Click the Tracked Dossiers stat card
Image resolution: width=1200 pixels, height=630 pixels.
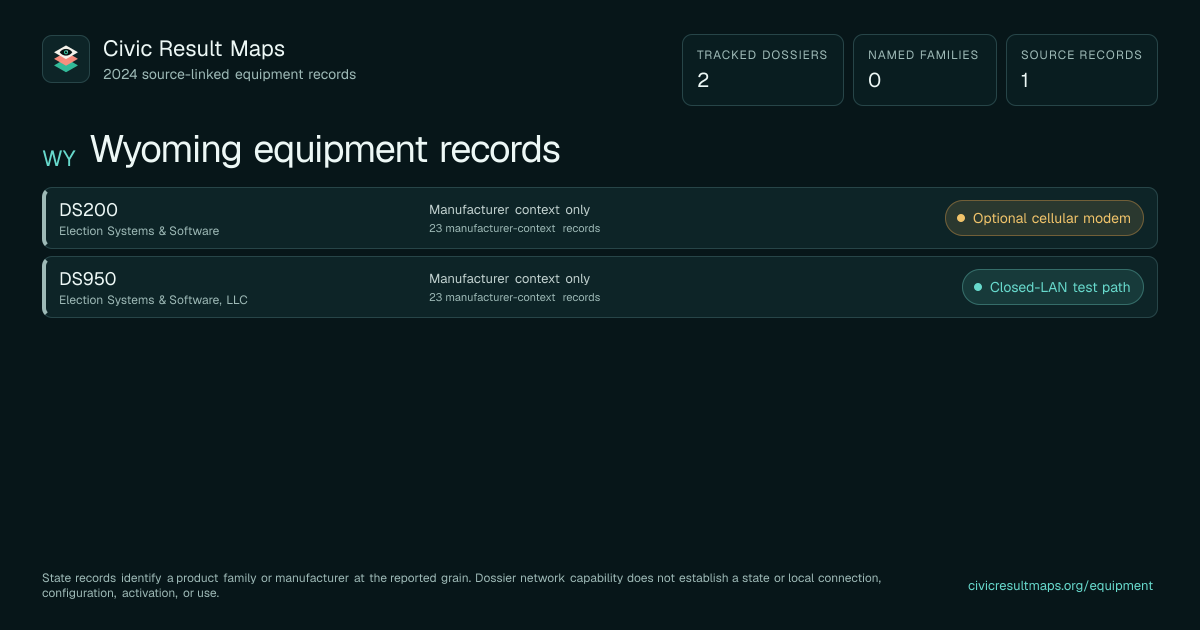coord(763,70)
